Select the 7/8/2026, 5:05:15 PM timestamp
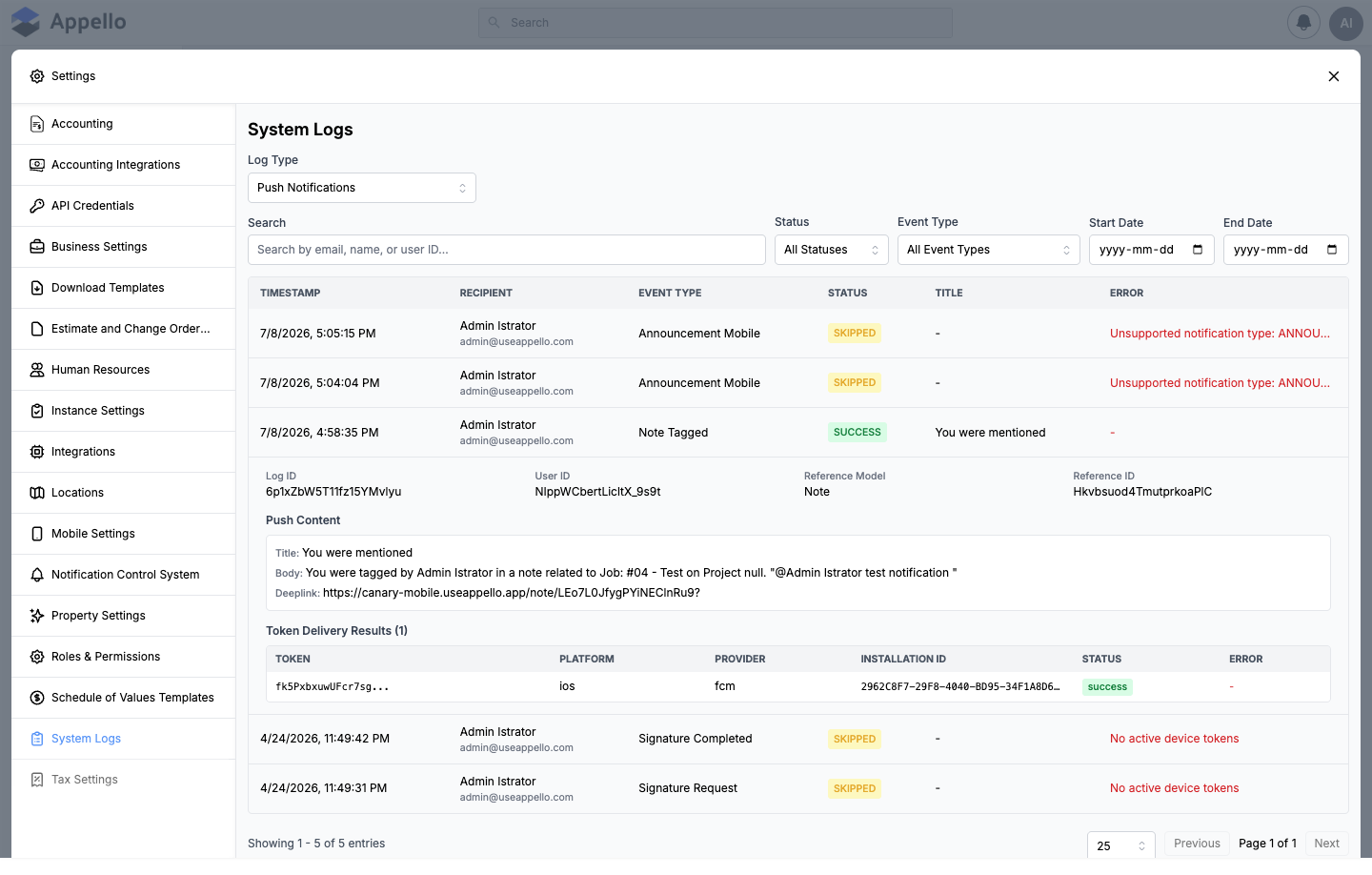1372x875 pixels. tap(318, 334)
